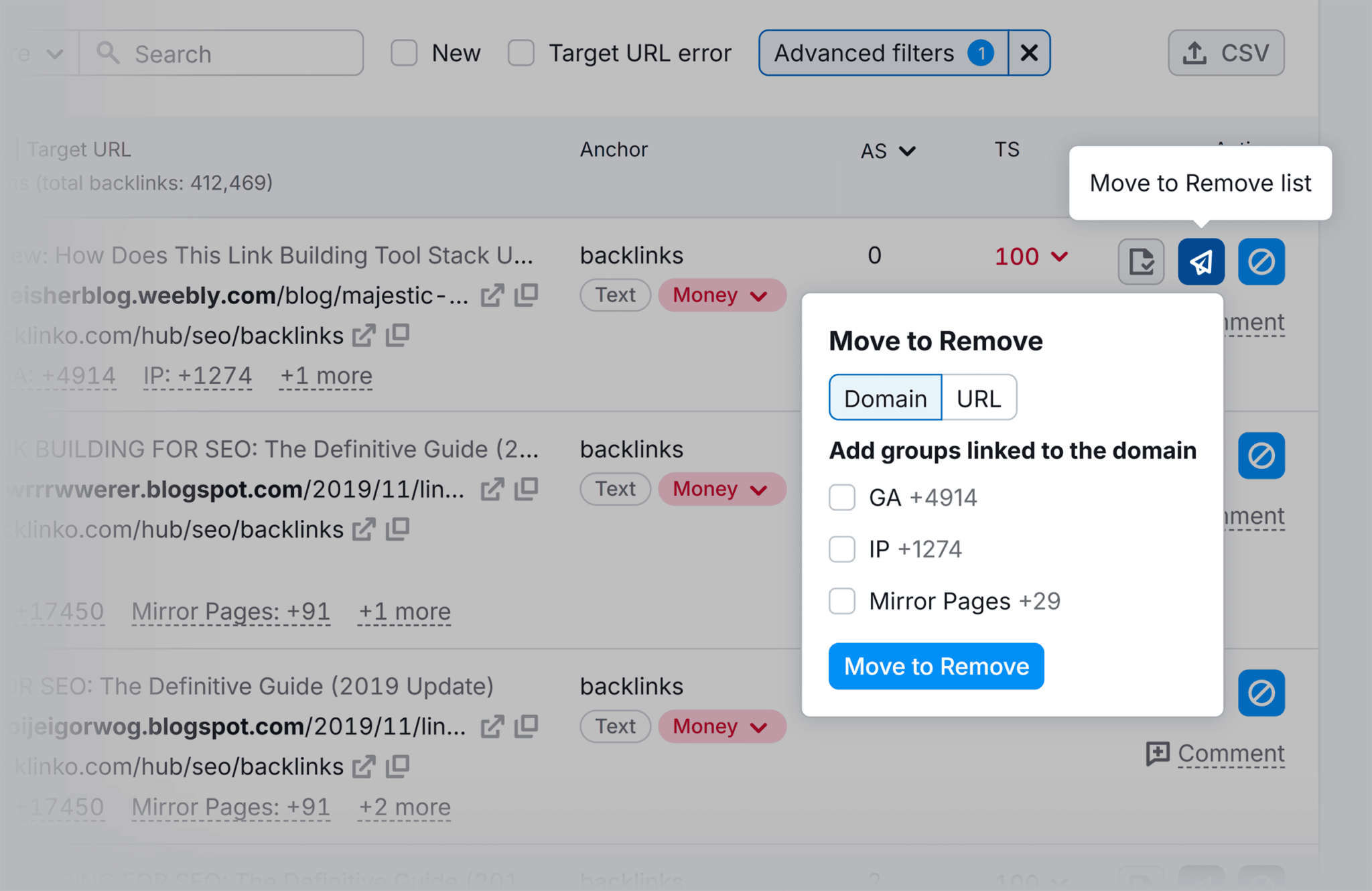Enable GA +4914 group checkbox
The height and width of the screenshot is (891, 1372).
click(x=842, y=497)
